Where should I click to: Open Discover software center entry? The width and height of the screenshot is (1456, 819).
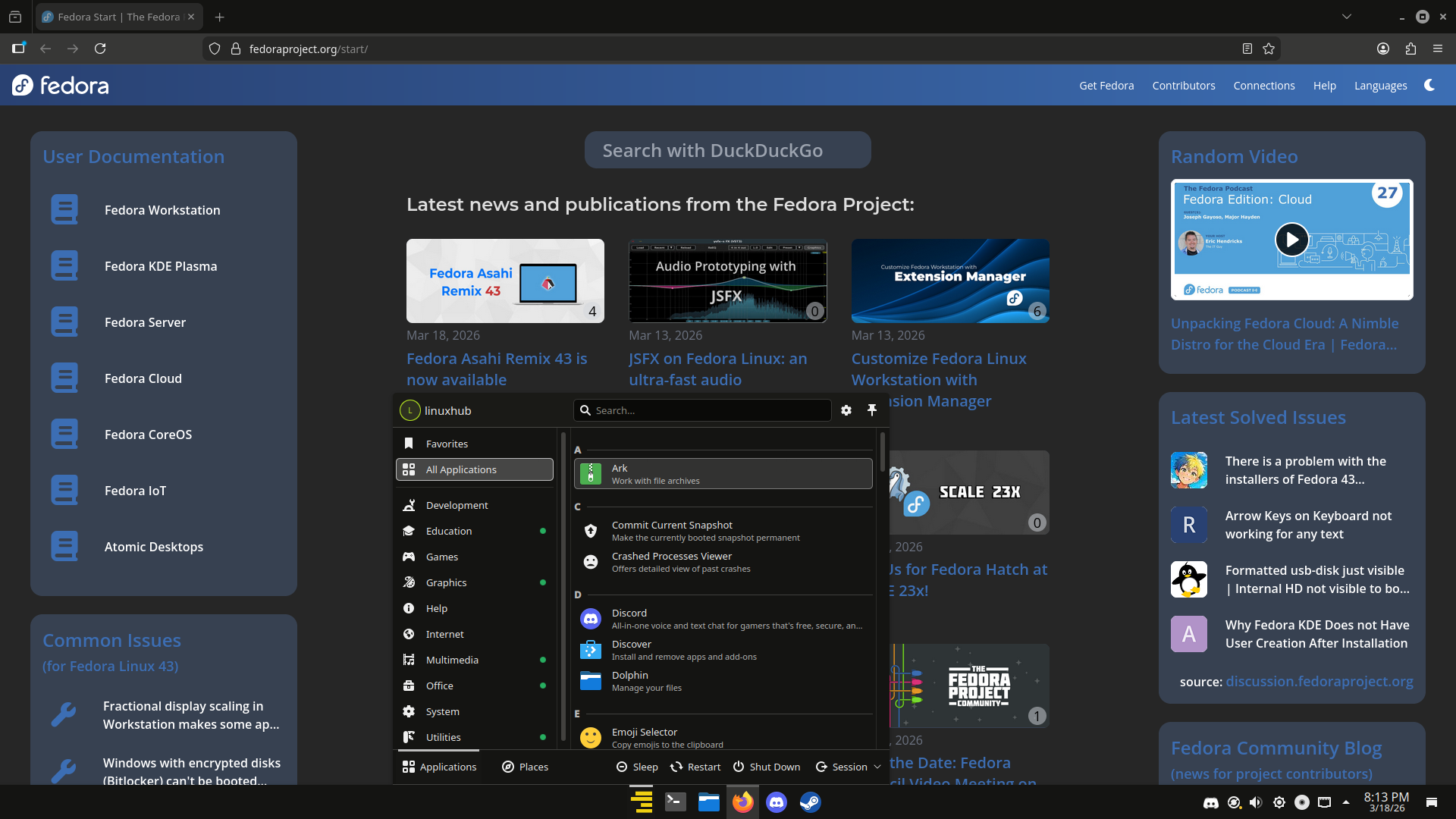click(x=723, y=650)
